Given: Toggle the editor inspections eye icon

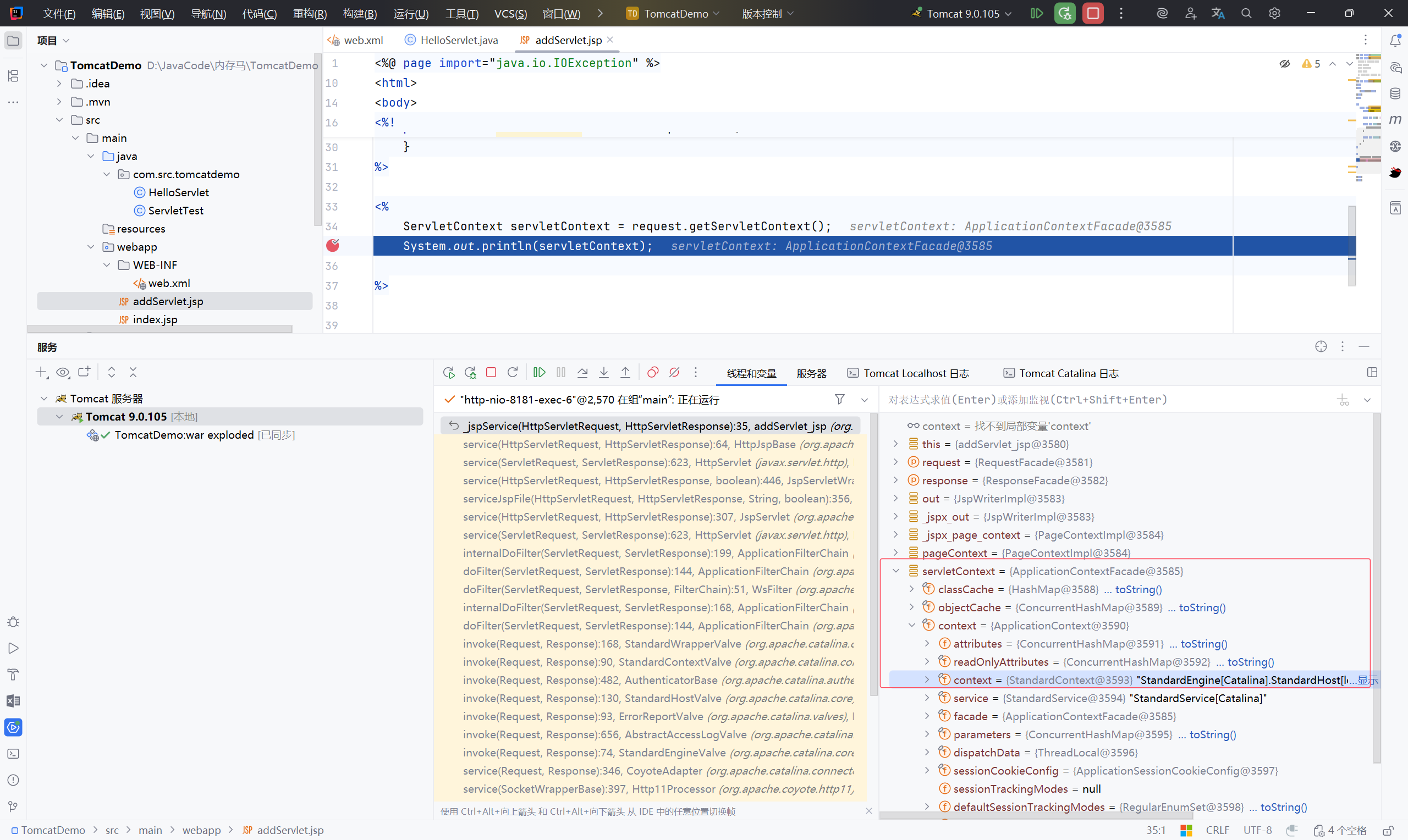Looking at the screenshot, I should [x=1285, y=63].
